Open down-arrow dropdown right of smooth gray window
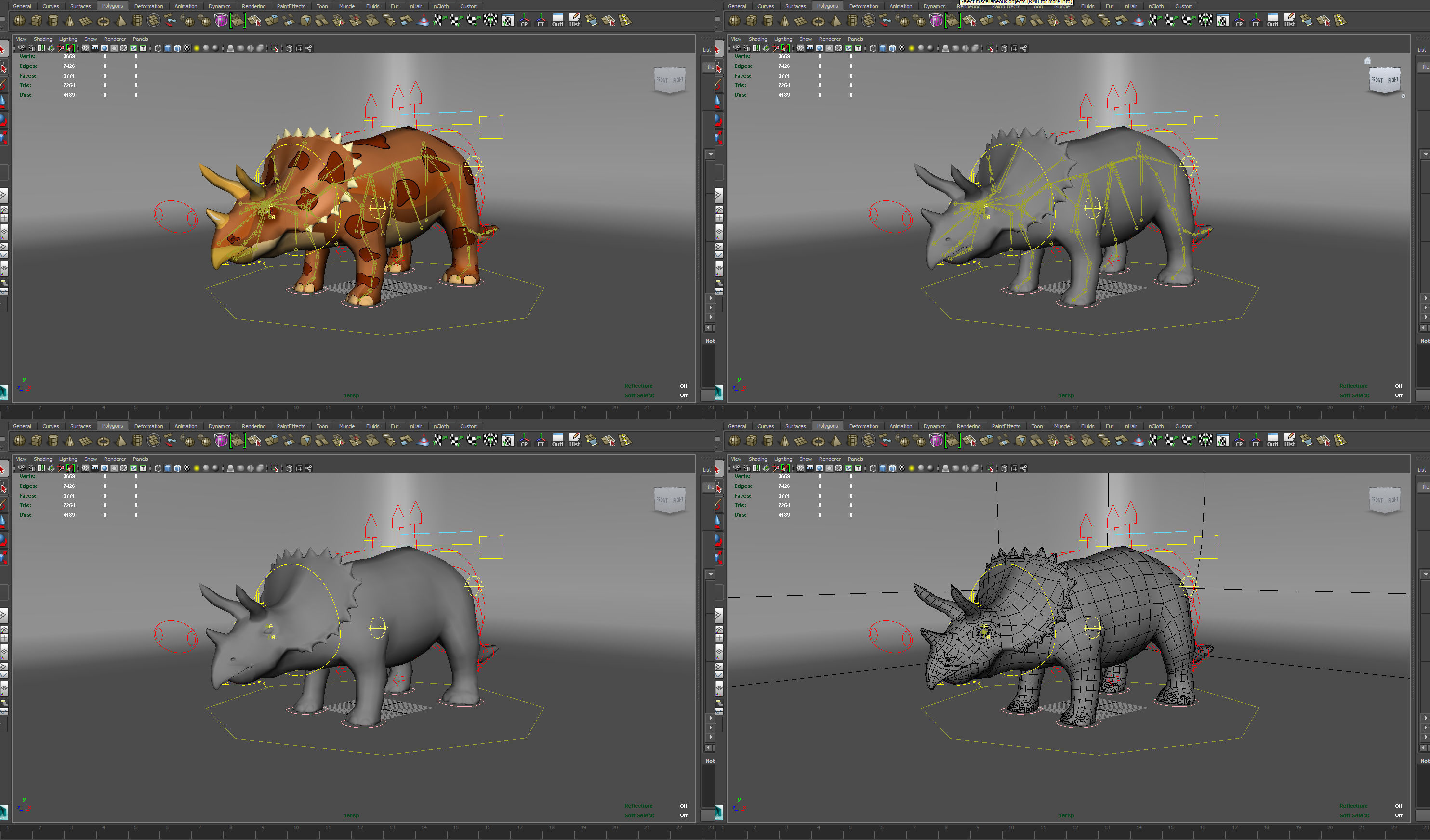The height and width of the screenshot is (840, 1430). point(711,575)
